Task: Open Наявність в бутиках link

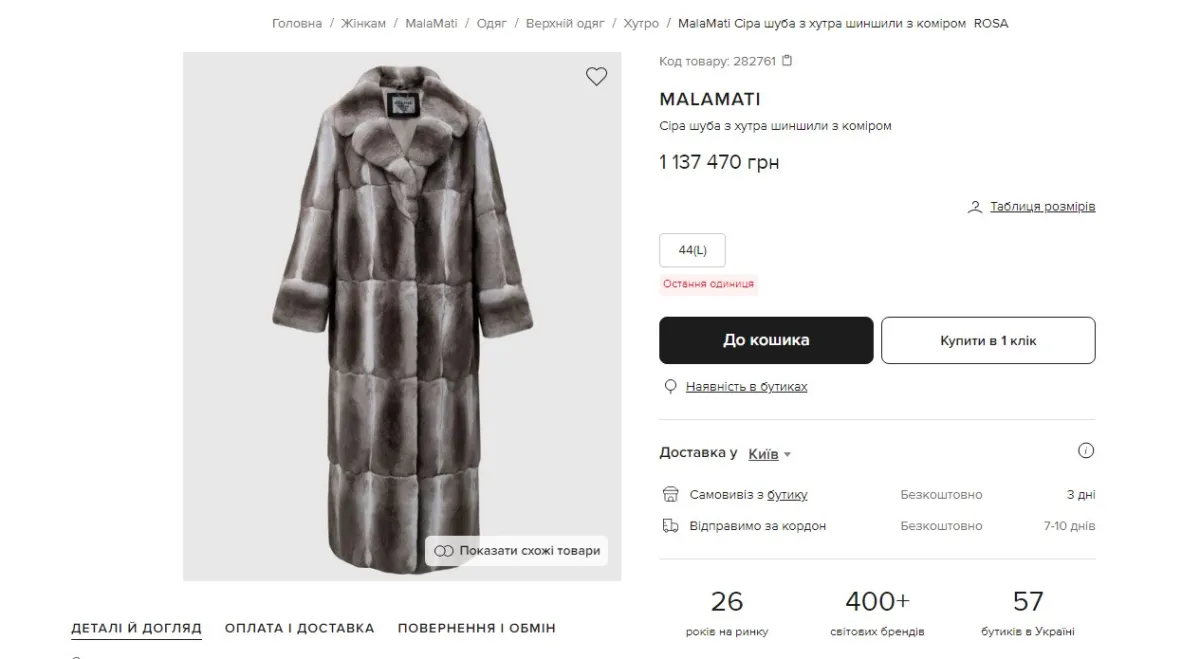Action: [746, 387]
